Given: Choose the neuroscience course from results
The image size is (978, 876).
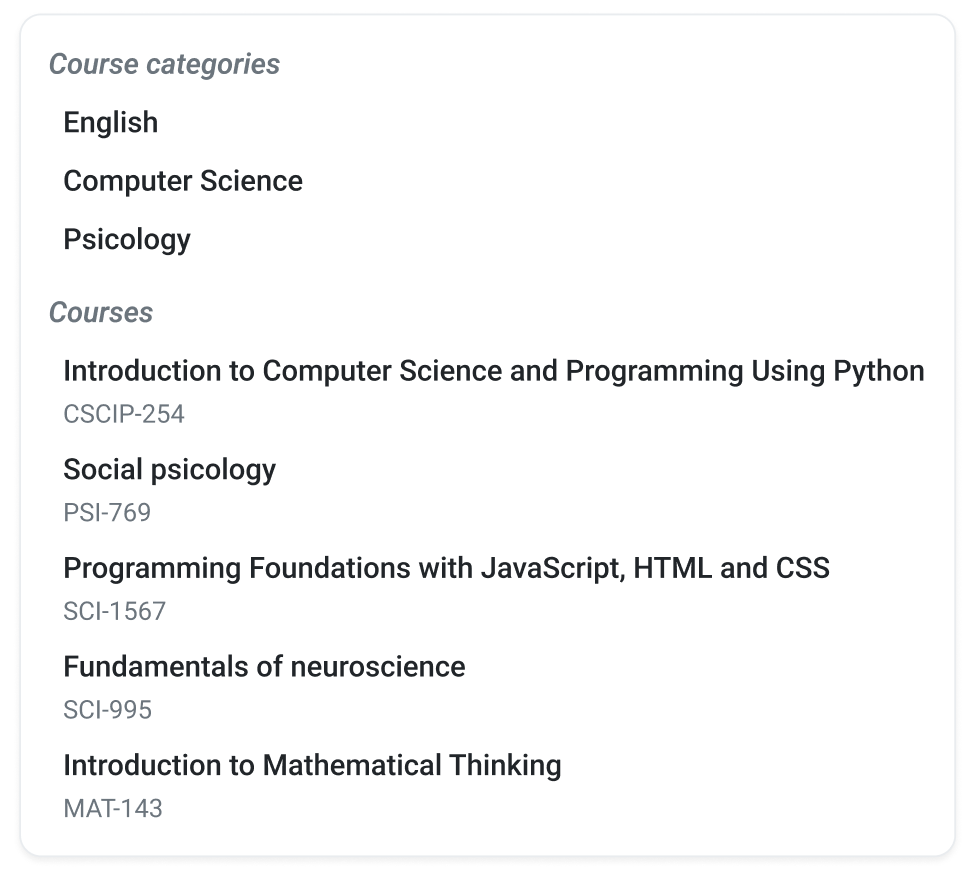Looking at the screenshot, I should click(264, 666).
